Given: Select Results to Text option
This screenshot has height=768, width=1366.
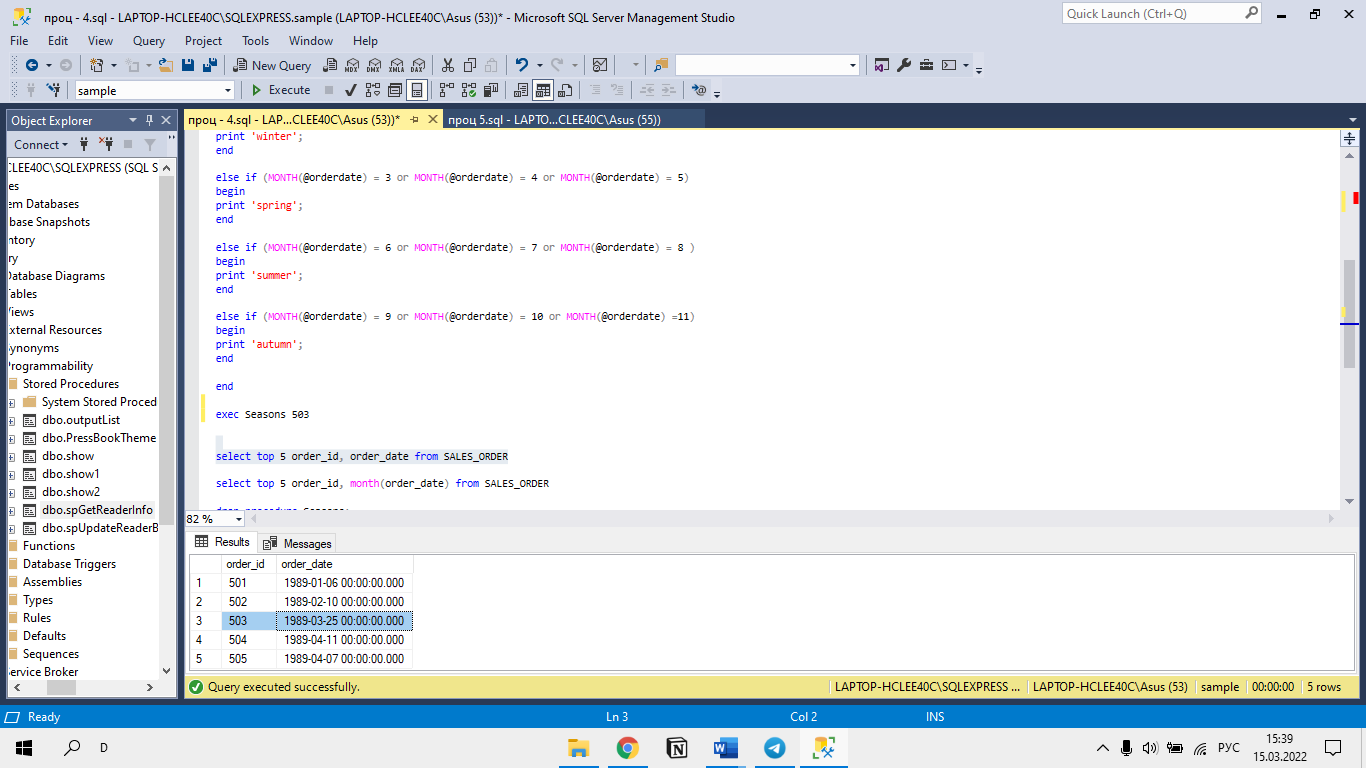Looking at the screenshot, I should click(521, 90).
